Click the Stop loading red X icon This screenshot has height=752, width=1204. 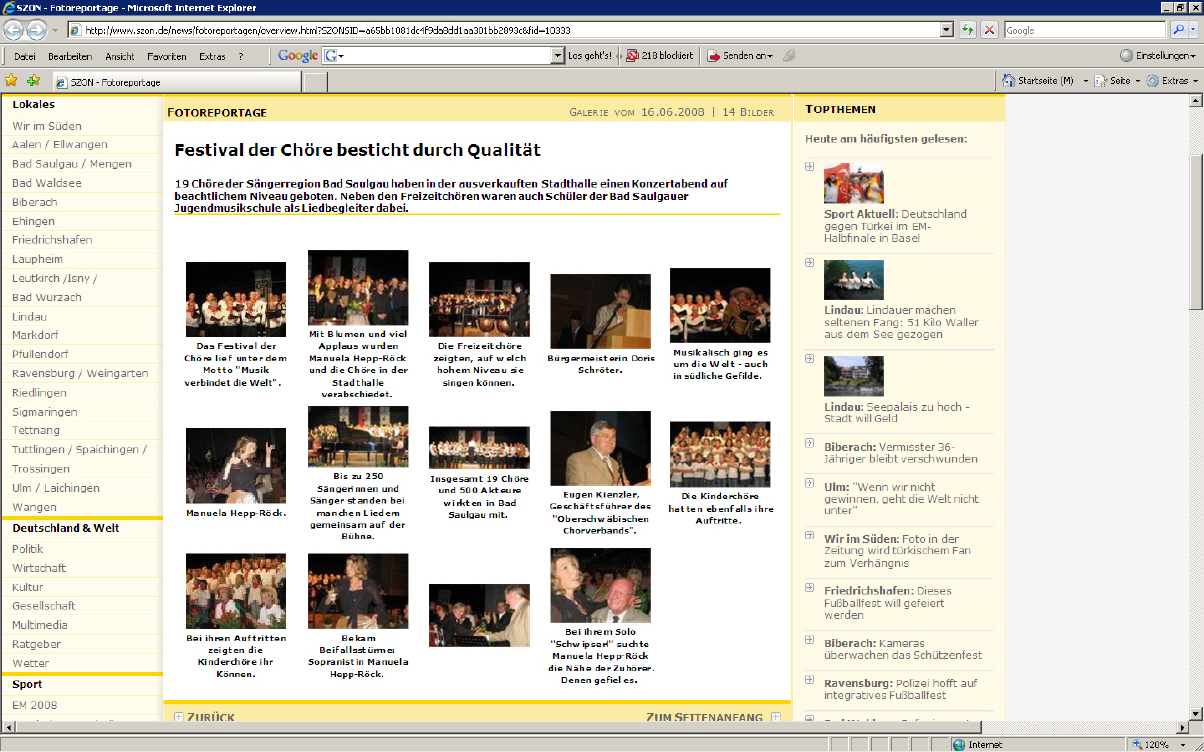tap(989, 30)
